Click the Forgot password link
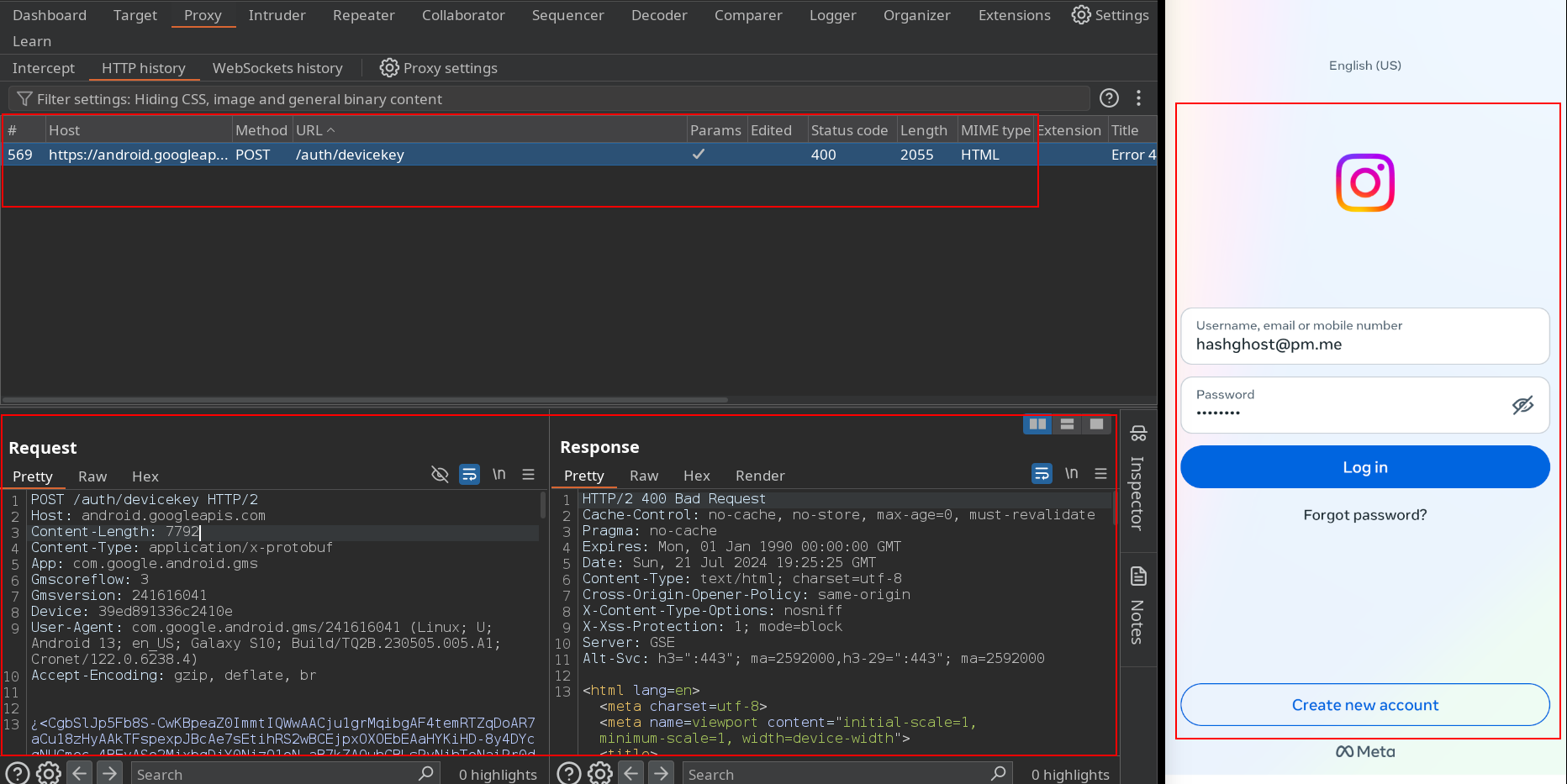 tap(1364, 515)
